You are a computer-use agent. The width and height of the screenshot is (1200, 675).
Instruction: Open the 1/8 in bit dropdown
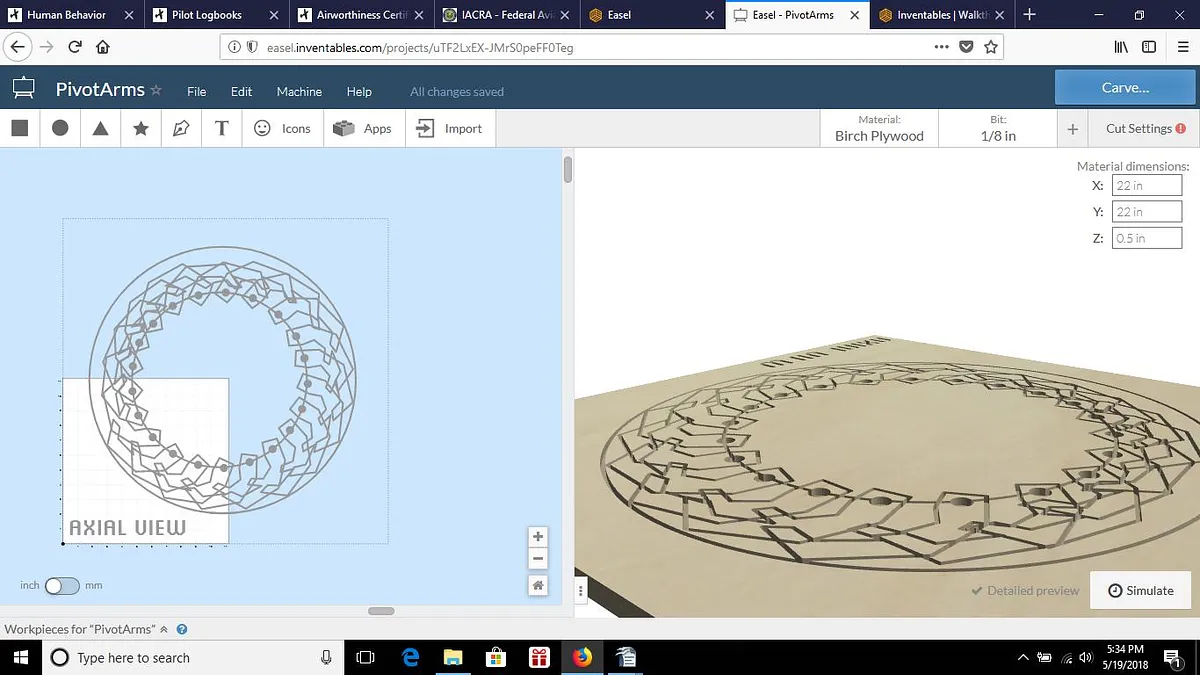pyautogui.click(x=997, y=128)
